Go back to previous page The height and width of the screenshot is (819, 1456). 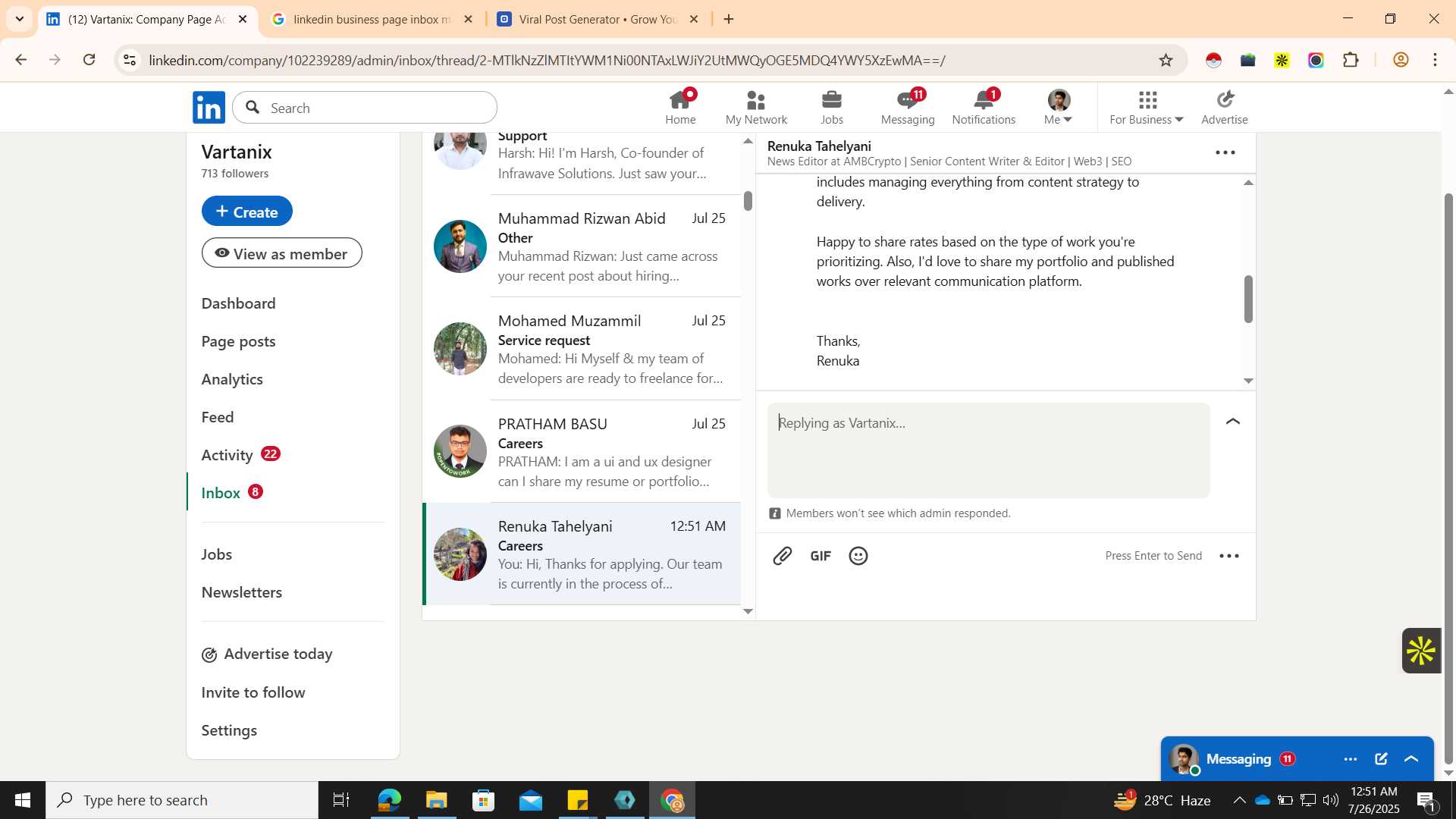[20, 60]
